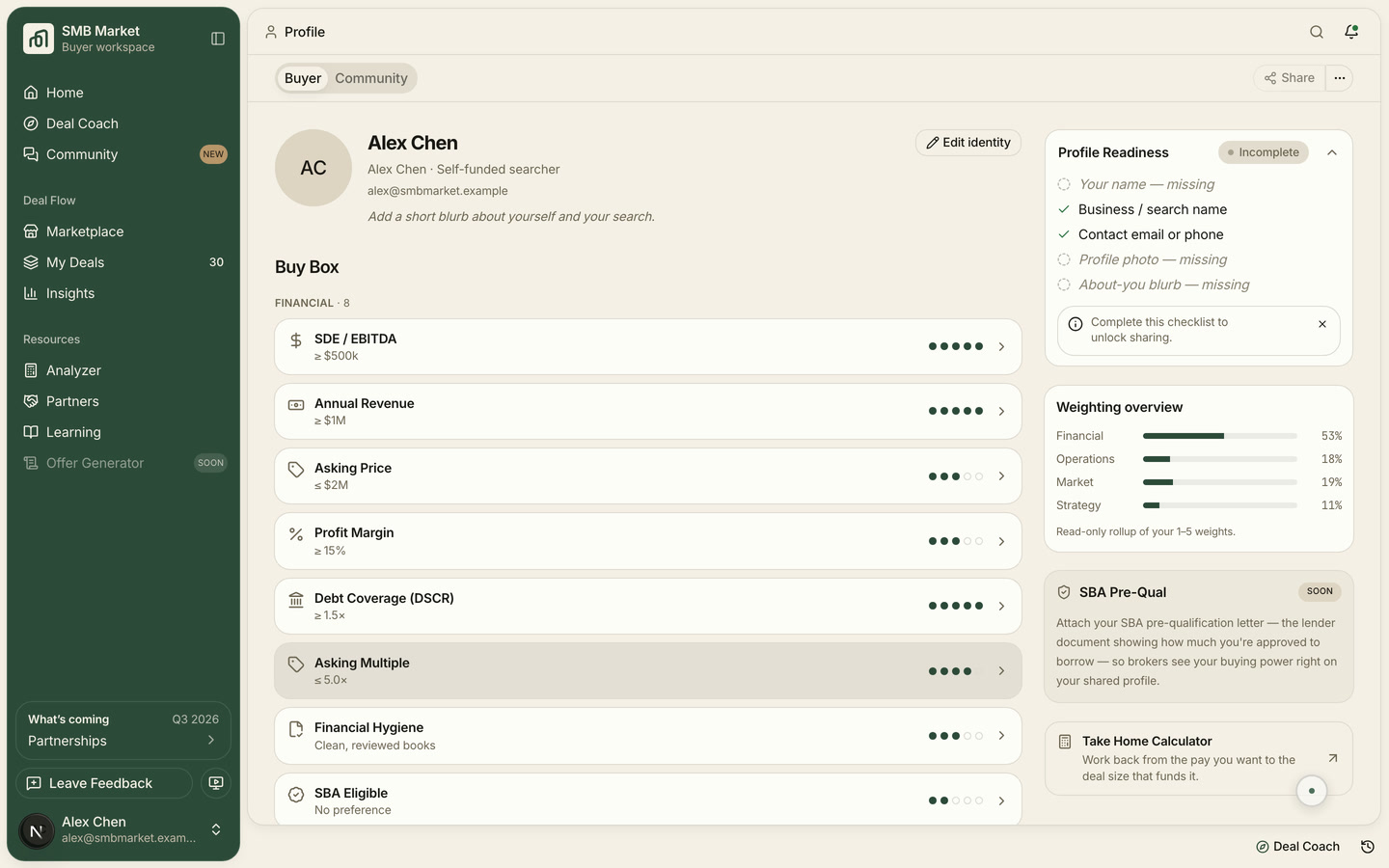Expand the Annual Revenue row chevron

[x=1001, y=411]
